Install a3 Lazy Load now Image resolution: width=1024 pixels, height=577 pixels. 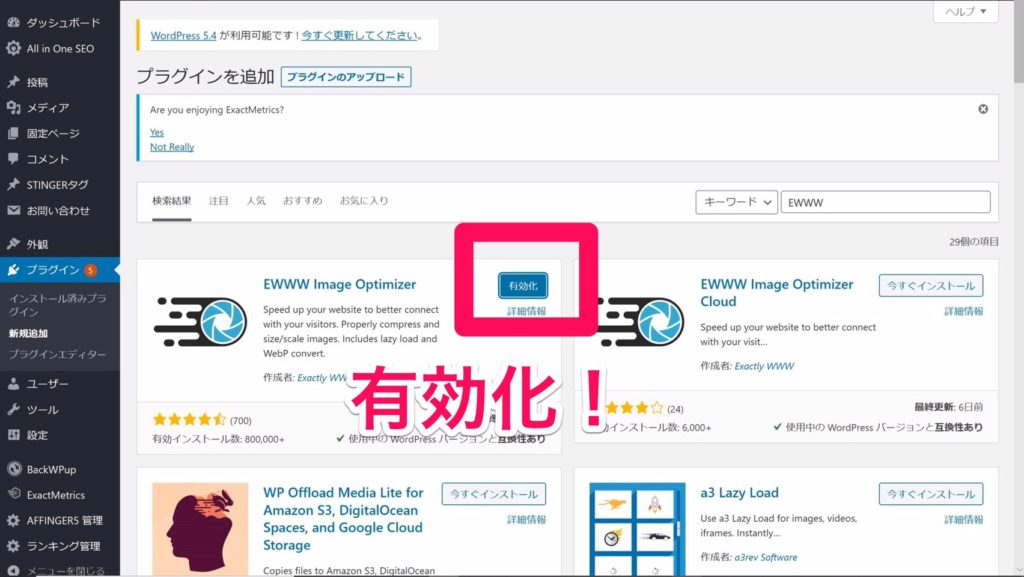pos(931,494)
